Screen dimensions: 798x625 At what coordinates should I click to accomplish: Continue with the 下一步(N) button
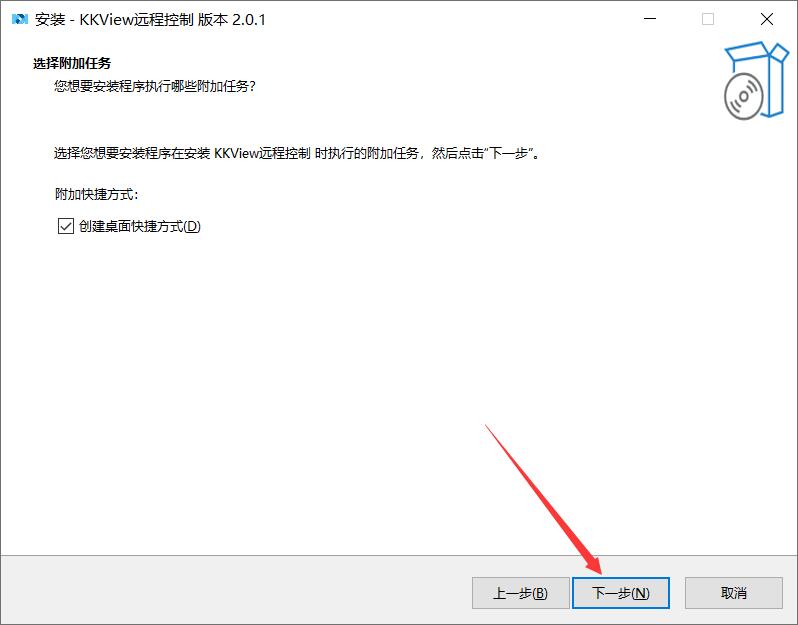(620, 593)
